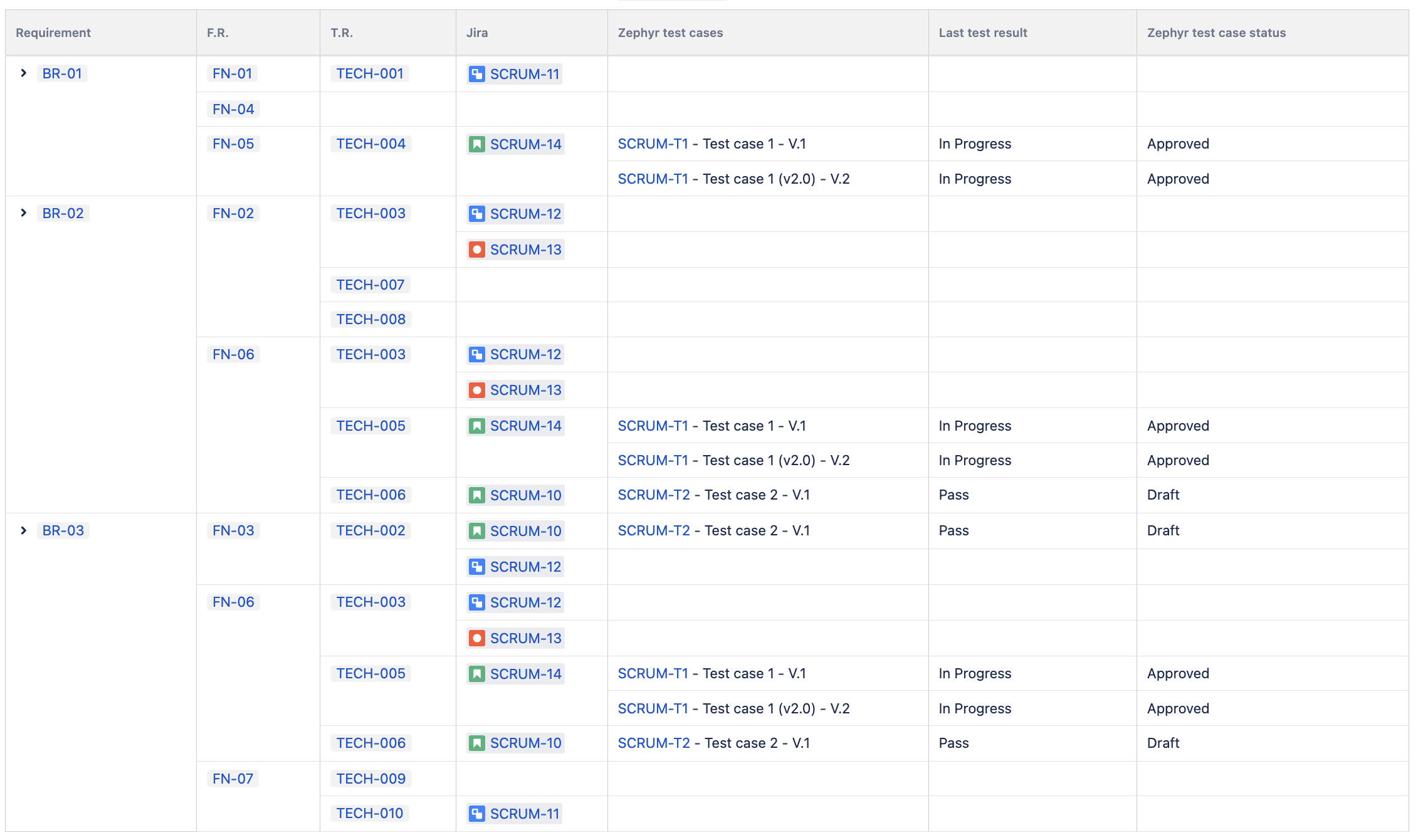Image resolution: width=1418 pixels, height=840 pixels.
Task: Click green story icon in BR-03 TECH-005 SCRUM-14 row
Action: [x=476, y=674]
